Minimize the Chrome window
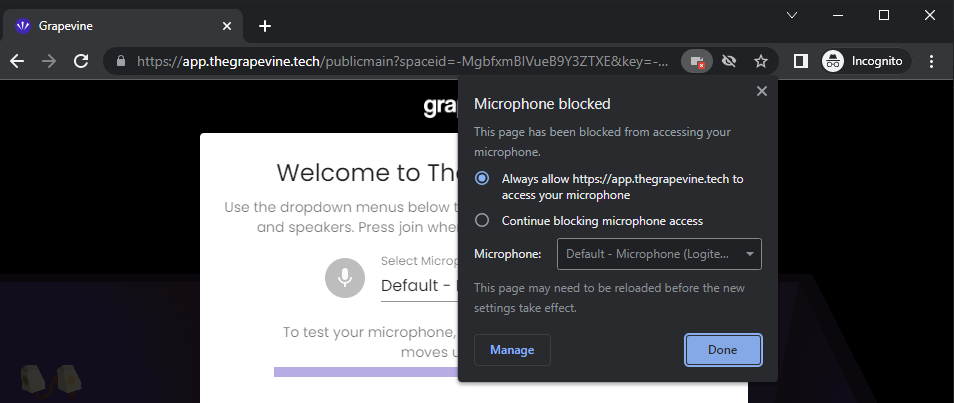Viewport: 954px width, 403px height. 838,15
